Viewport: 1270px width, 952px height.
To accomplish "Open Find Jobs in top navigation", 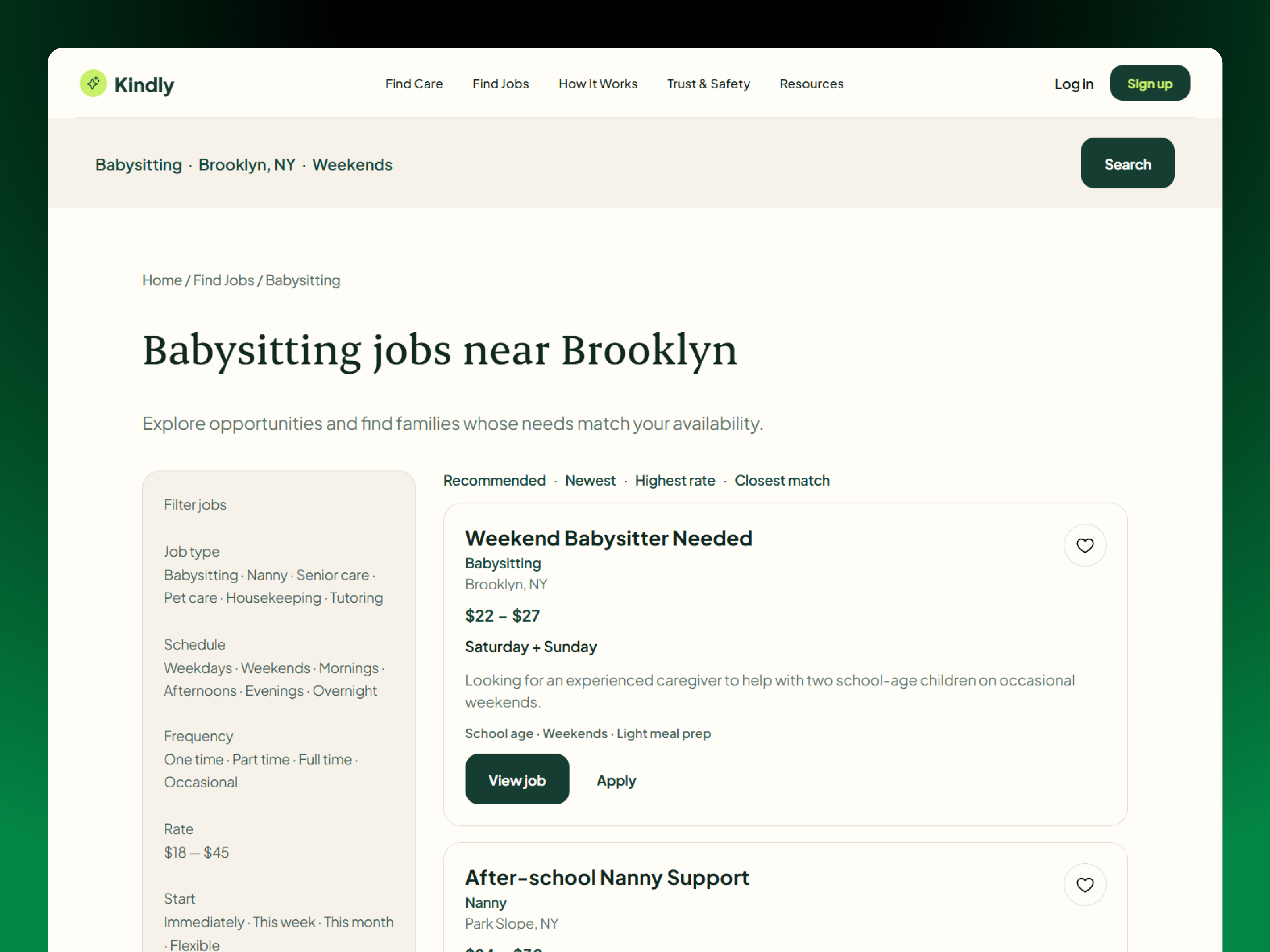I will (500, 84).
